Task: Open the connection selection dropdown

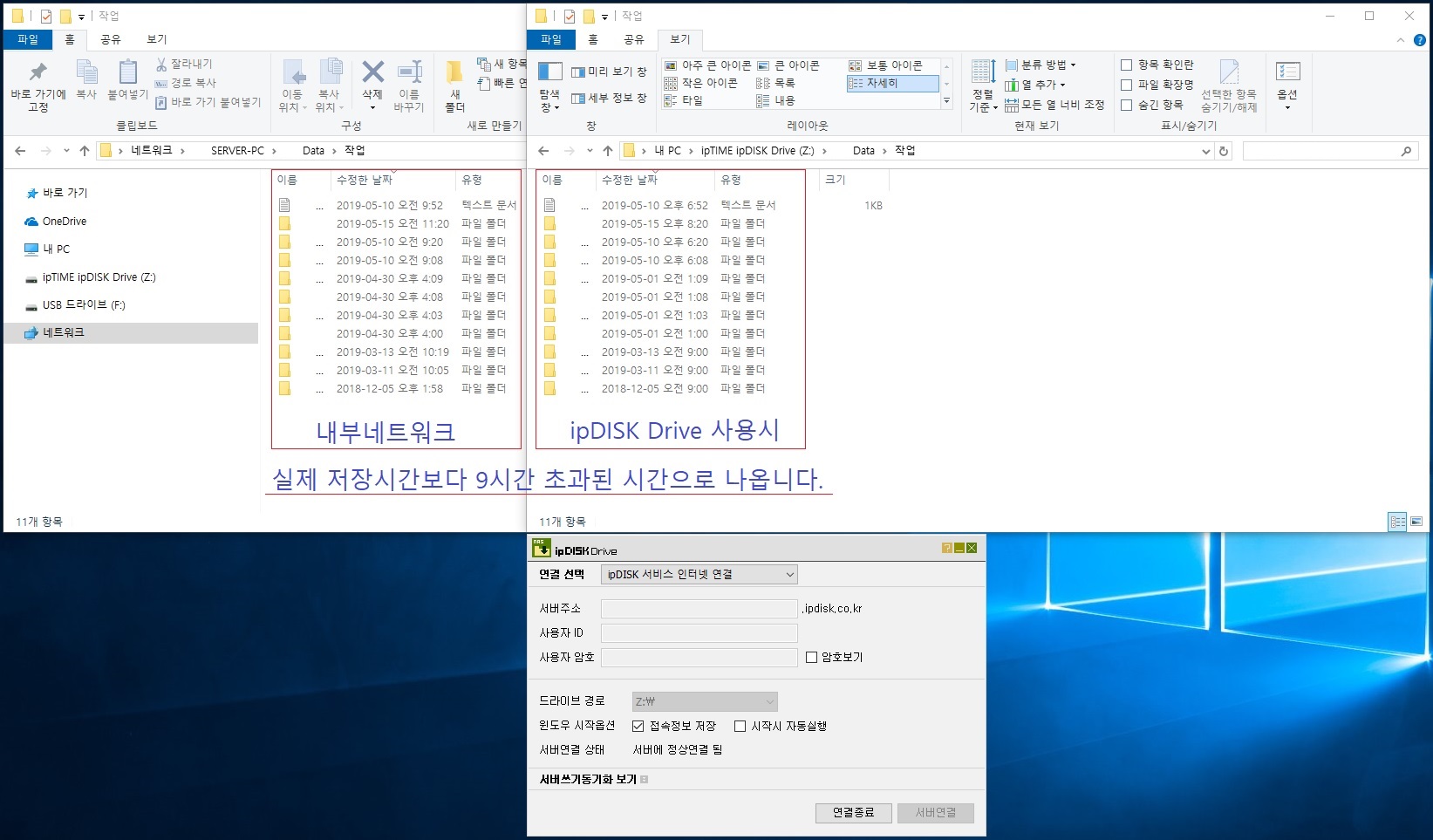Action: 699,574
